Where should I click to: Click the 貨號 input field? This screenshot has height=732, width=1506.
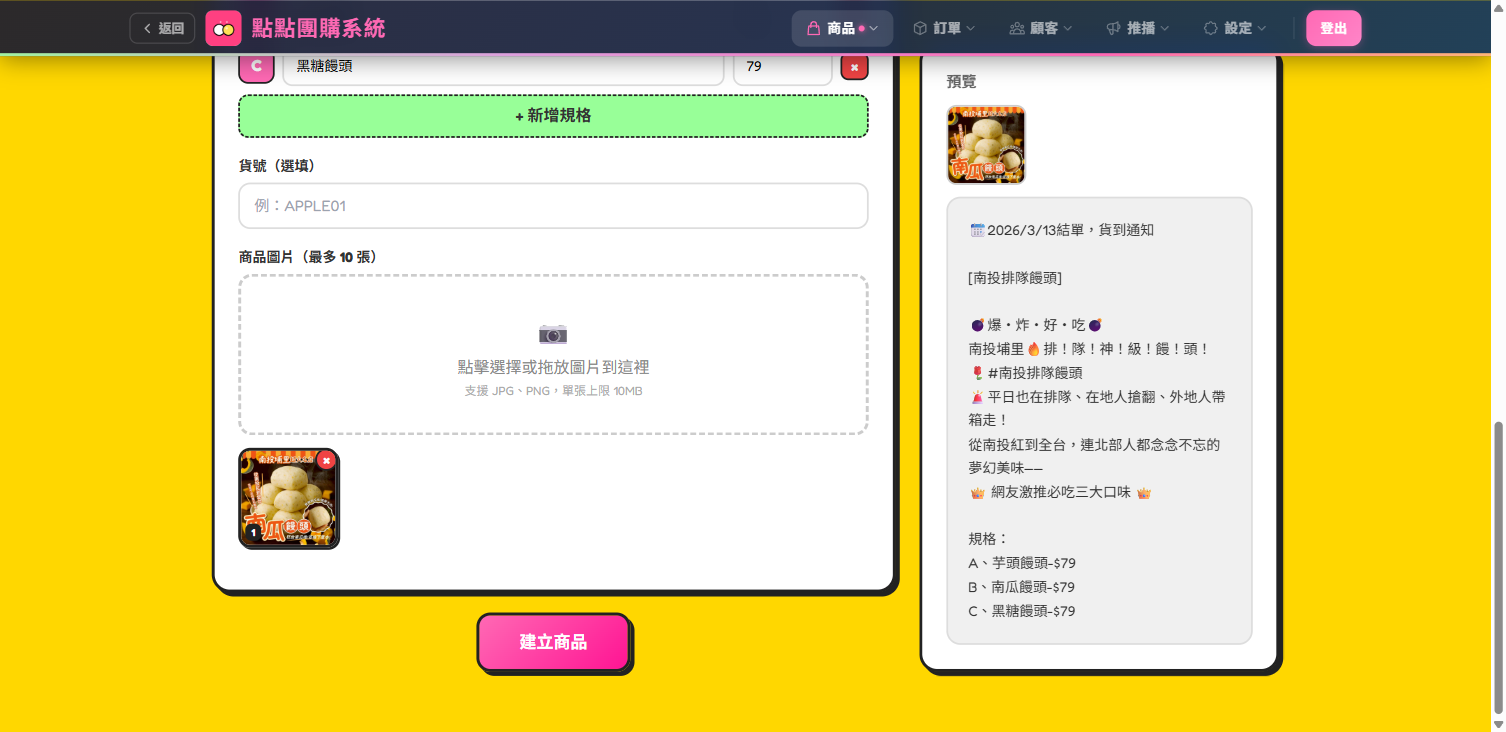(x=553, y=206)
